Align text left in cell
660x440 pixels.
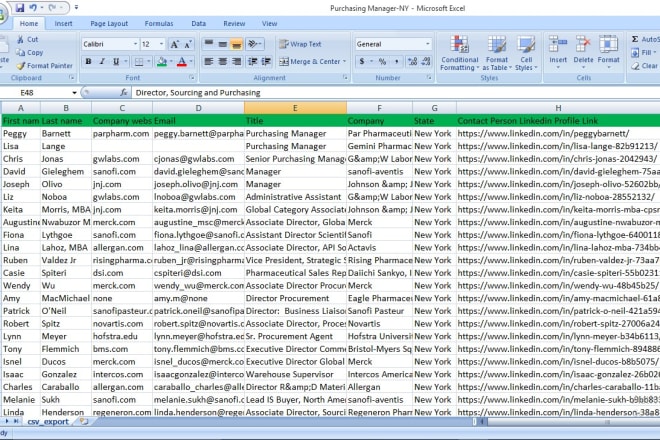208,61
